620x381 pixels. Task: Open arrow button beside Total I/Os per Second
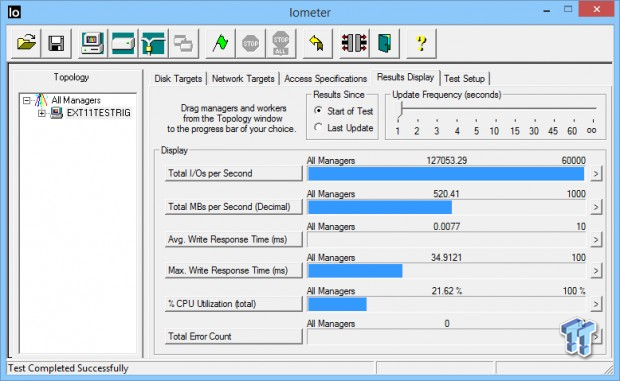click(x=596, y=174)
